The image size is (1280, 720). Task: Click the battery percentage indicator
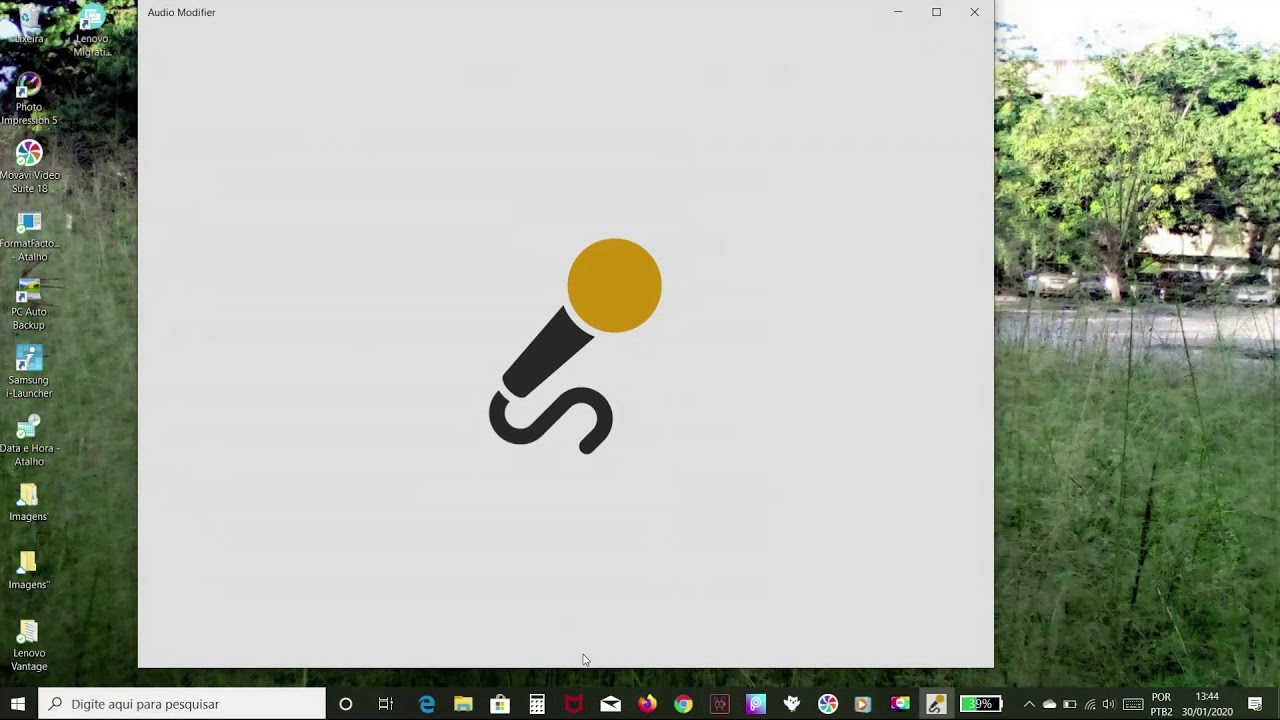tap(981, 704)
